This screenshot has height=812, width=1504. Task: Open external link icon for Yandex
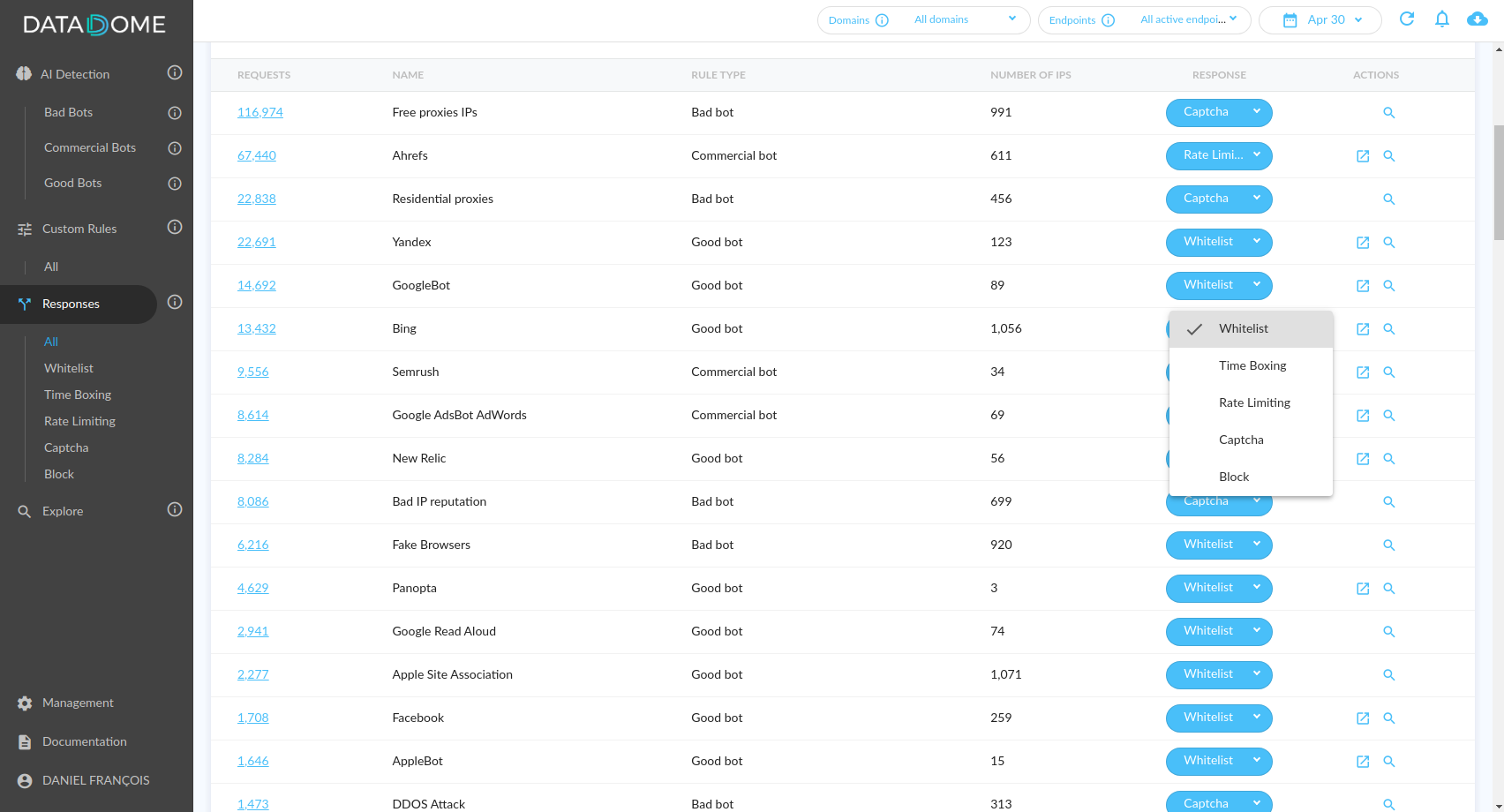click(1363, 243)
